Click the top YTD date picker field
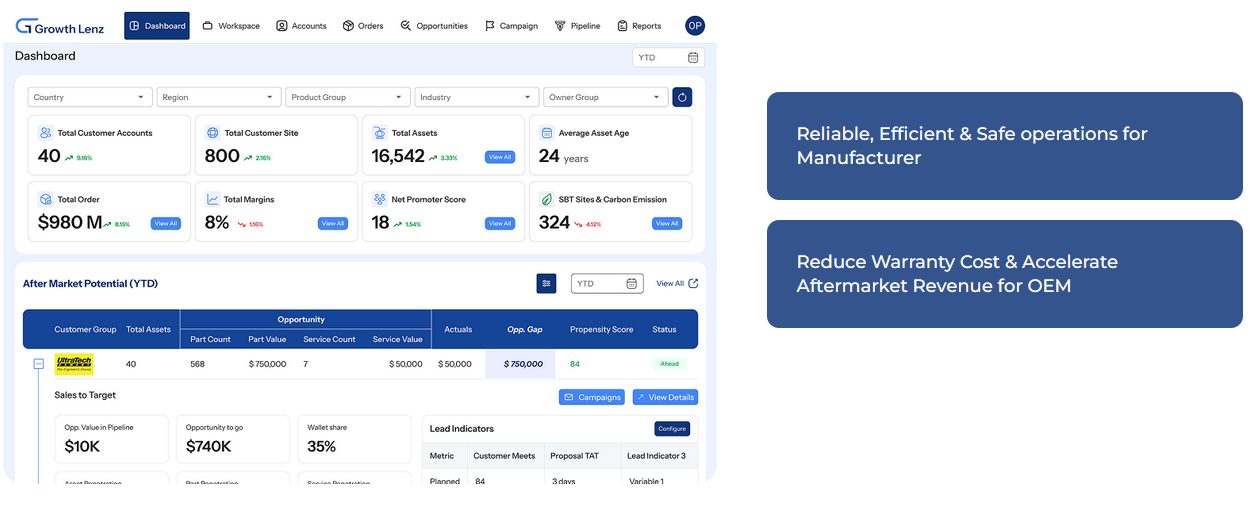The height and width of the screenshot is (523, 1254). [668, 58]
